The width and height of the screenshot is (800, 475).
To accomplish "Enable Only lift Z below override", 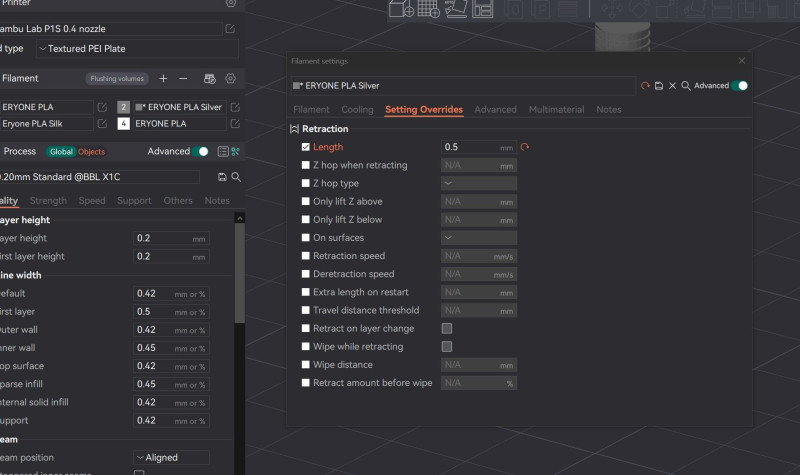I will (x=306, y=219).
